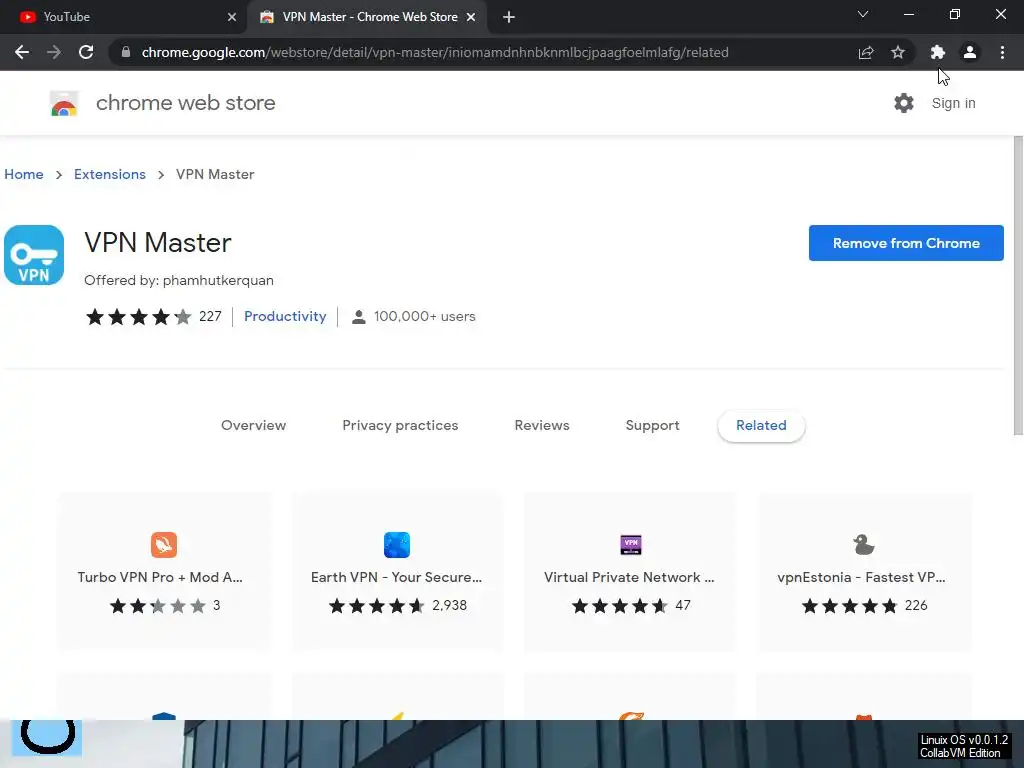The width and height of the screenshot is (1024, 768).
Task: Go back using the browser back arrow
Action: [22, 52]
